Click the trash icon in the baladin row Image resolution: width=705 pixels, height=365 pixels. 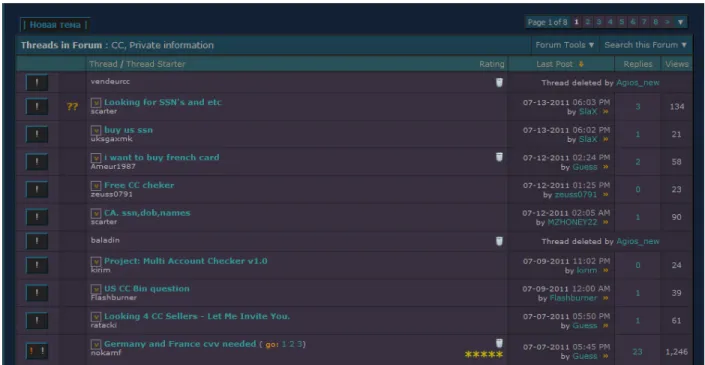click(499, 241)
